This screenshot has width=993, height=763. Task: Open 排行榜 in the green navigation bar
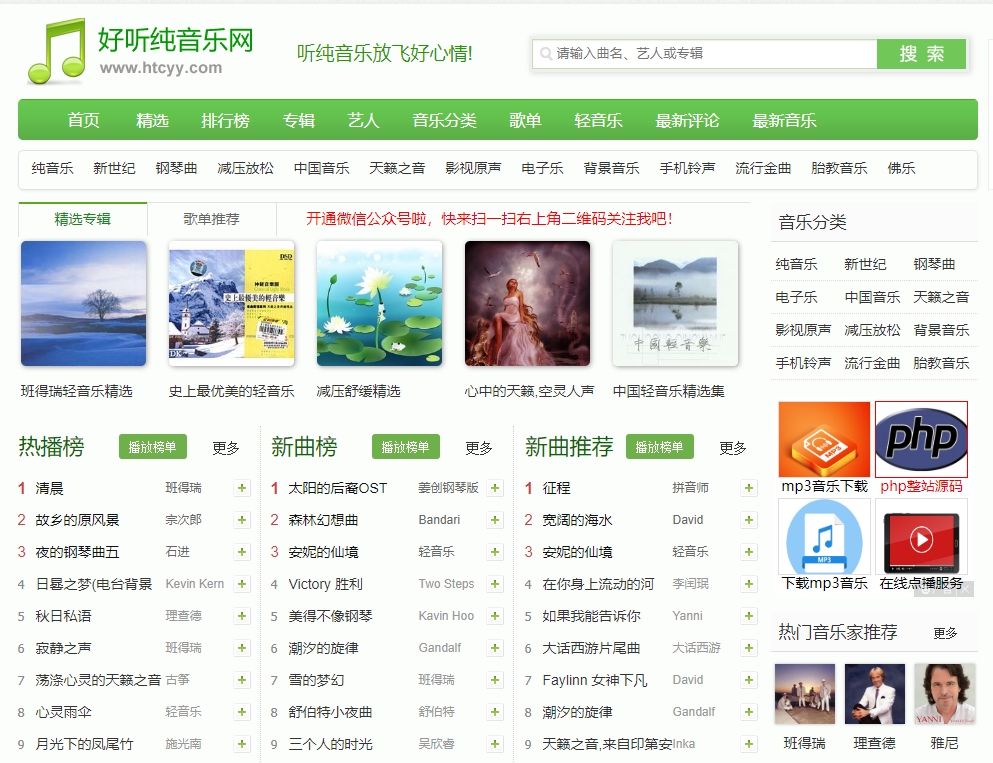(x=225, y=120)
